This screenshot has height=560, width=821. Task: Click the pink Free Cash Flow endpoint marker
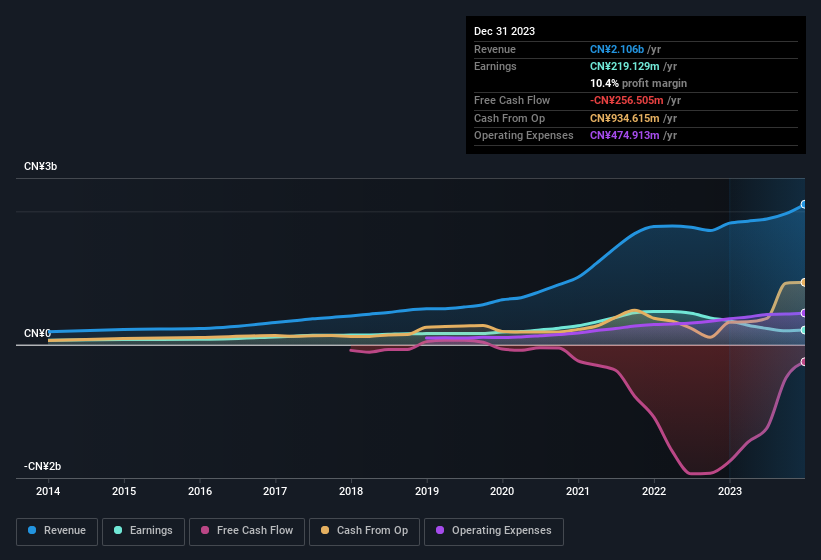coord(804,362)
